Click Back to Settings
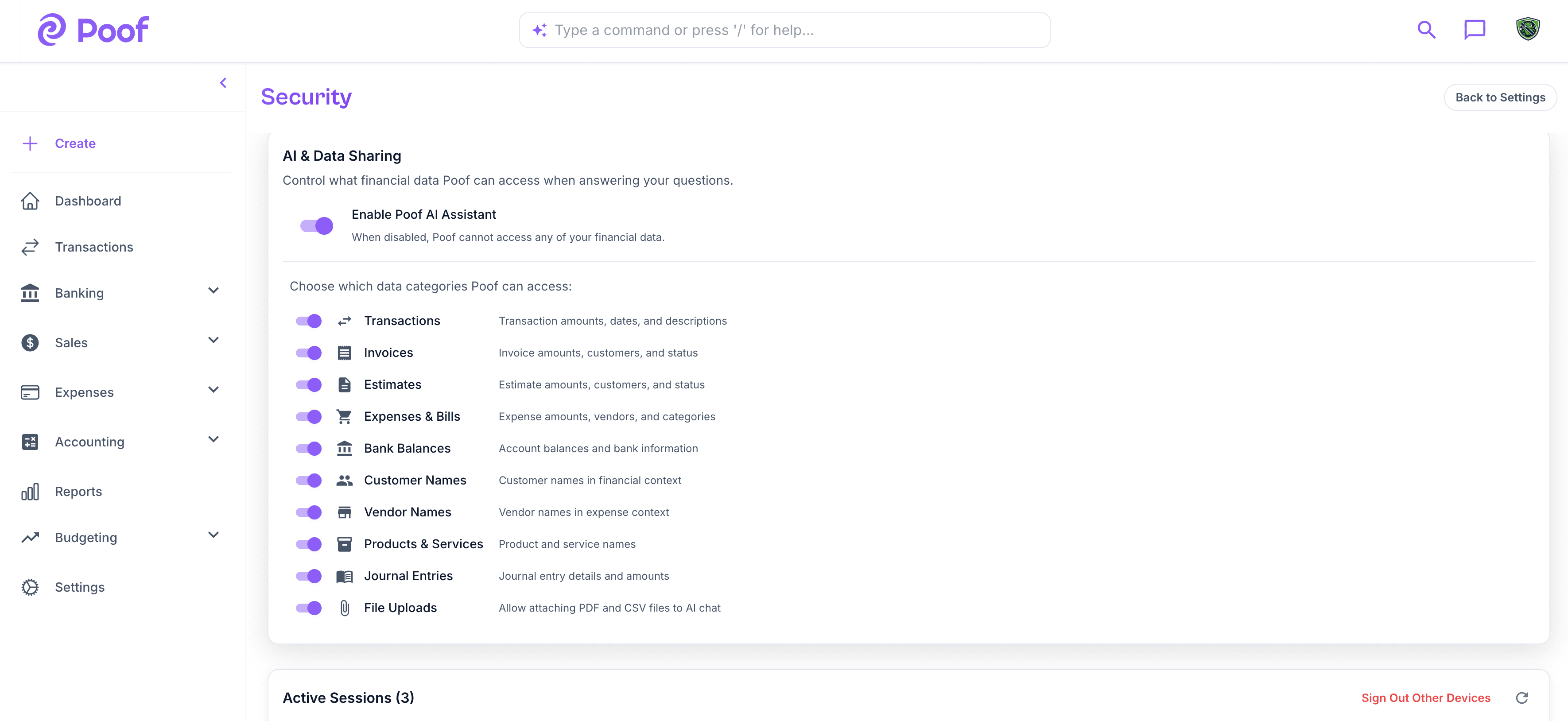The width and height of the screenshot is (1568, 721). 1500,97
